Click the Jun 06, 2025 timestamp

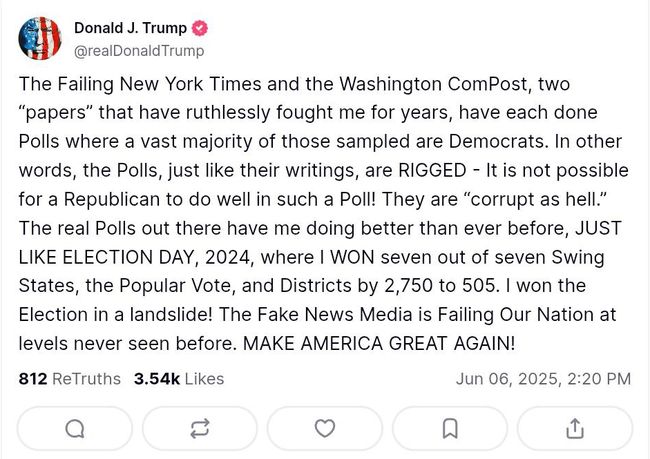543,379
